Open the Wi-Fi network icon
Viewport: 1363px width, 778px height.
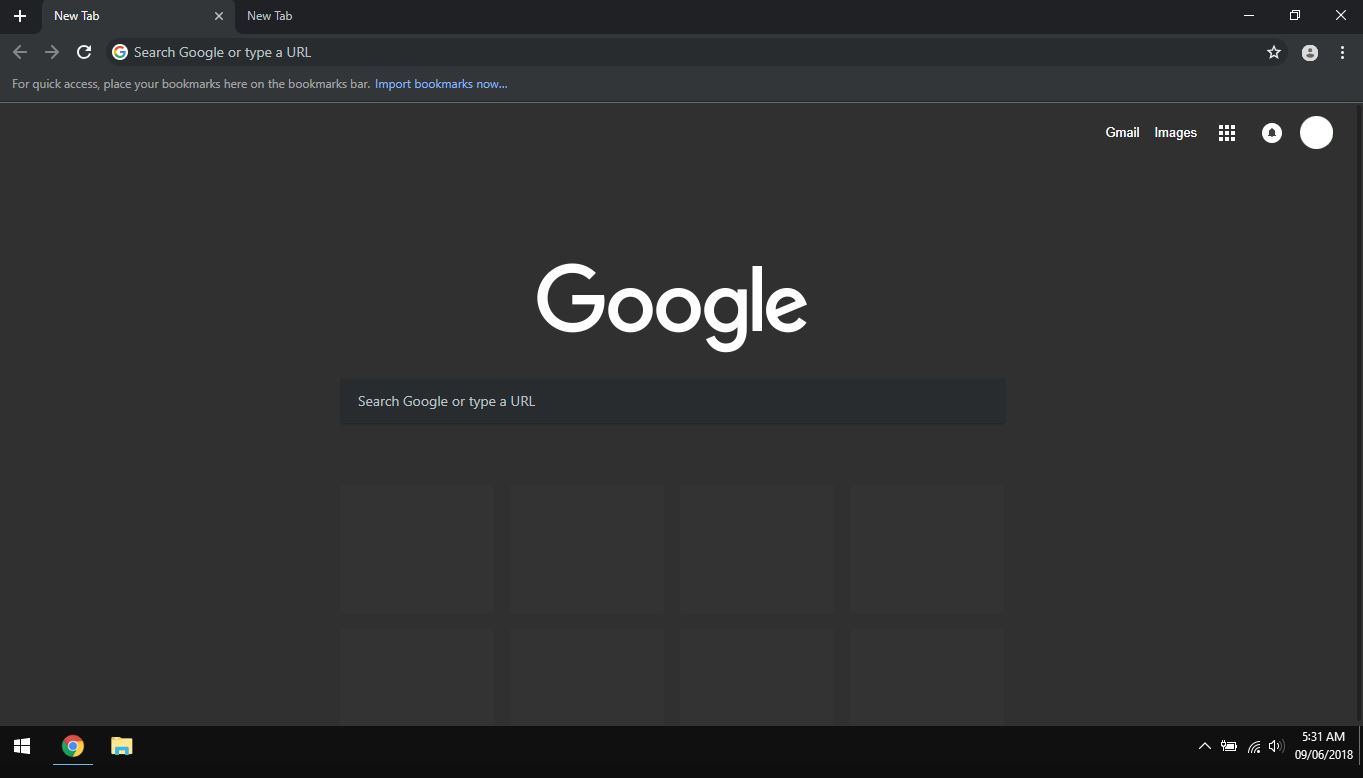tap(1254, 746)
